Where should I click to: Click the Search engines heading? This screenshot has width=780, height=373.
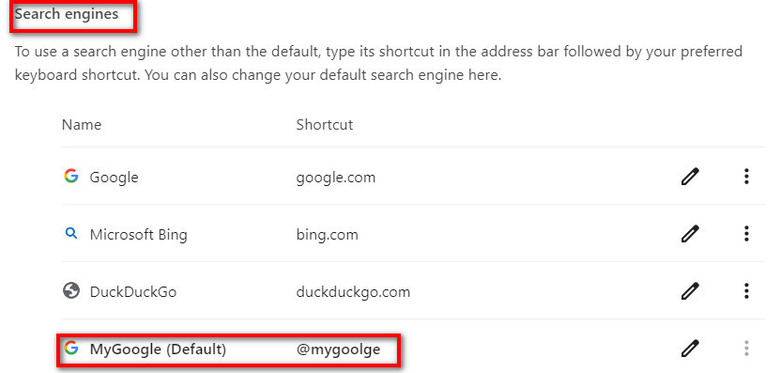point(66,14)
